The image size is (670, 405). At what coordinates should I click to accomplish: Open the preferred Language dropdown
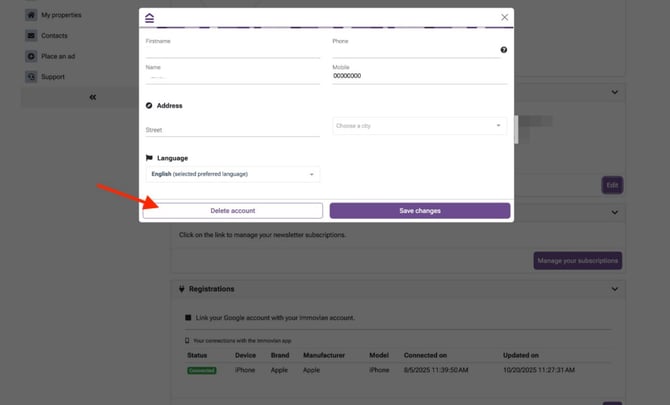232,174
